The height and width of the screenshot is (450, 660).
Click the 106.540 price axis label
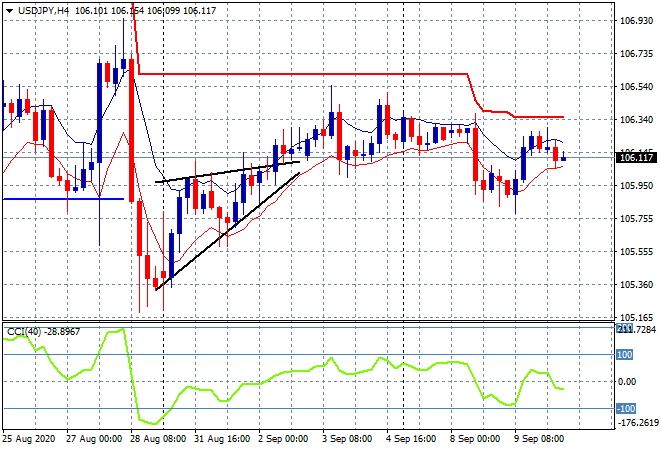pyautogui.click(x=636, y=87)
